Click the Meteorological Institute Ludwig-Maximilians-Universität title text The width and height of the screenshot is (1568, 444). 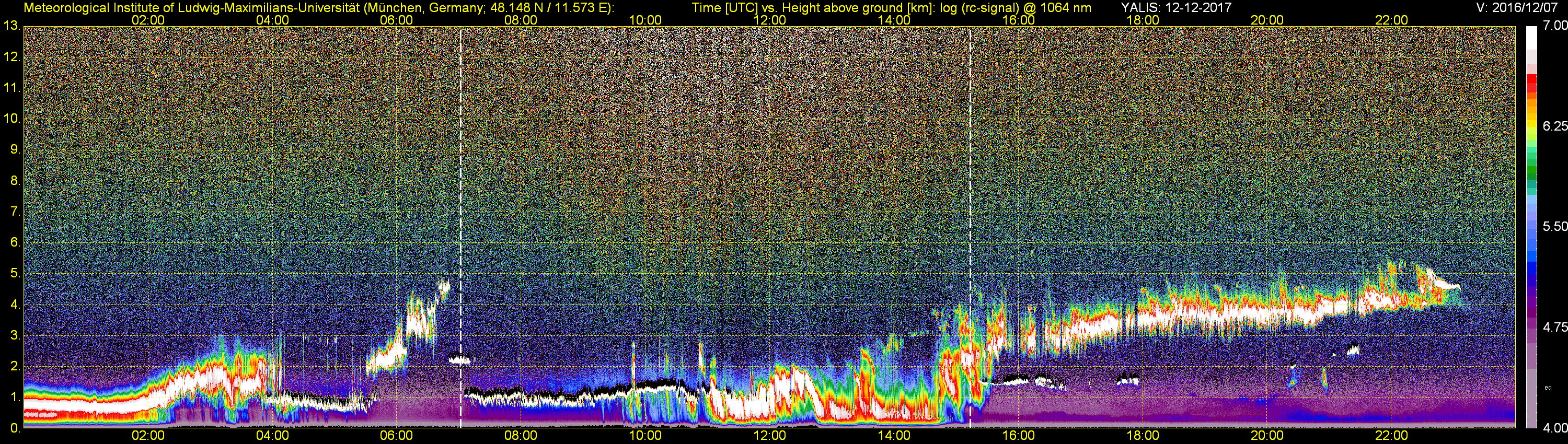tap(319, 8)
